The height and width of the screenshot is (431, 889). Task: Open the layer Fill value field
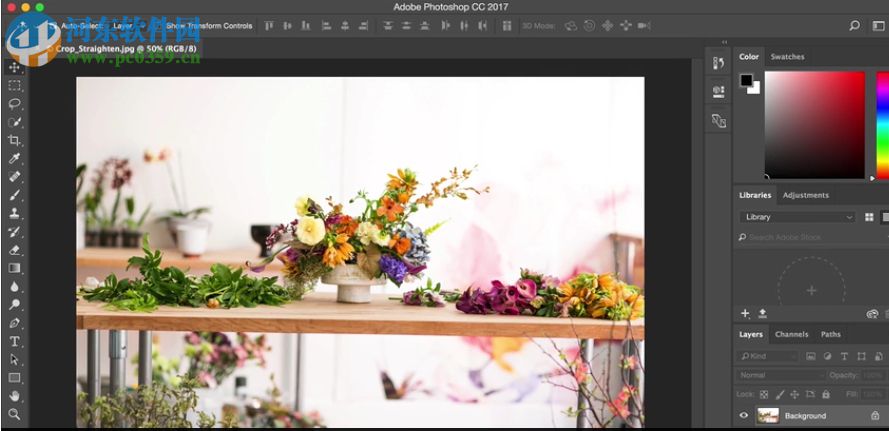873,394
